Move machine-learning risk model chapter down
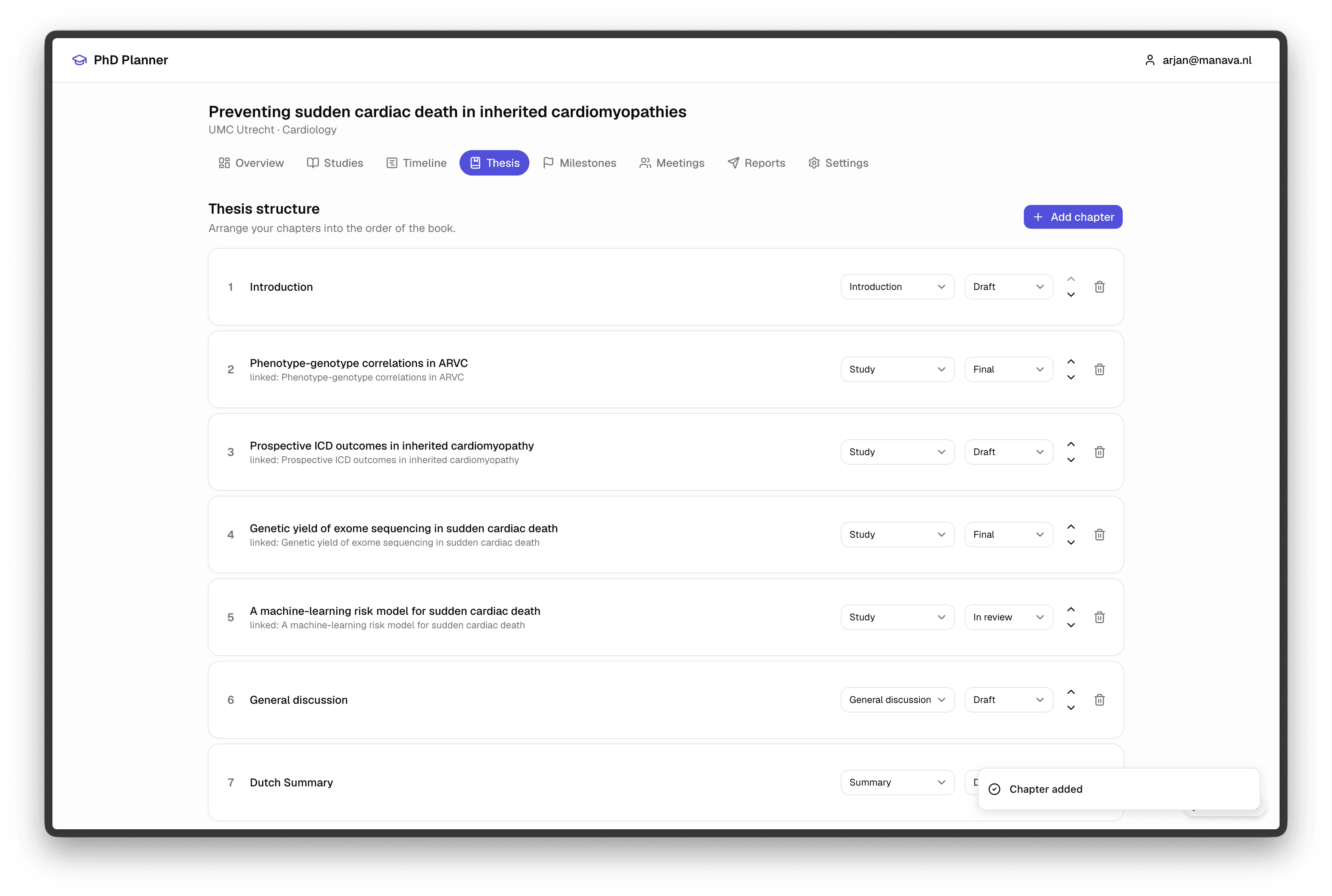The image size is (1332, 896). (1071, 625)
